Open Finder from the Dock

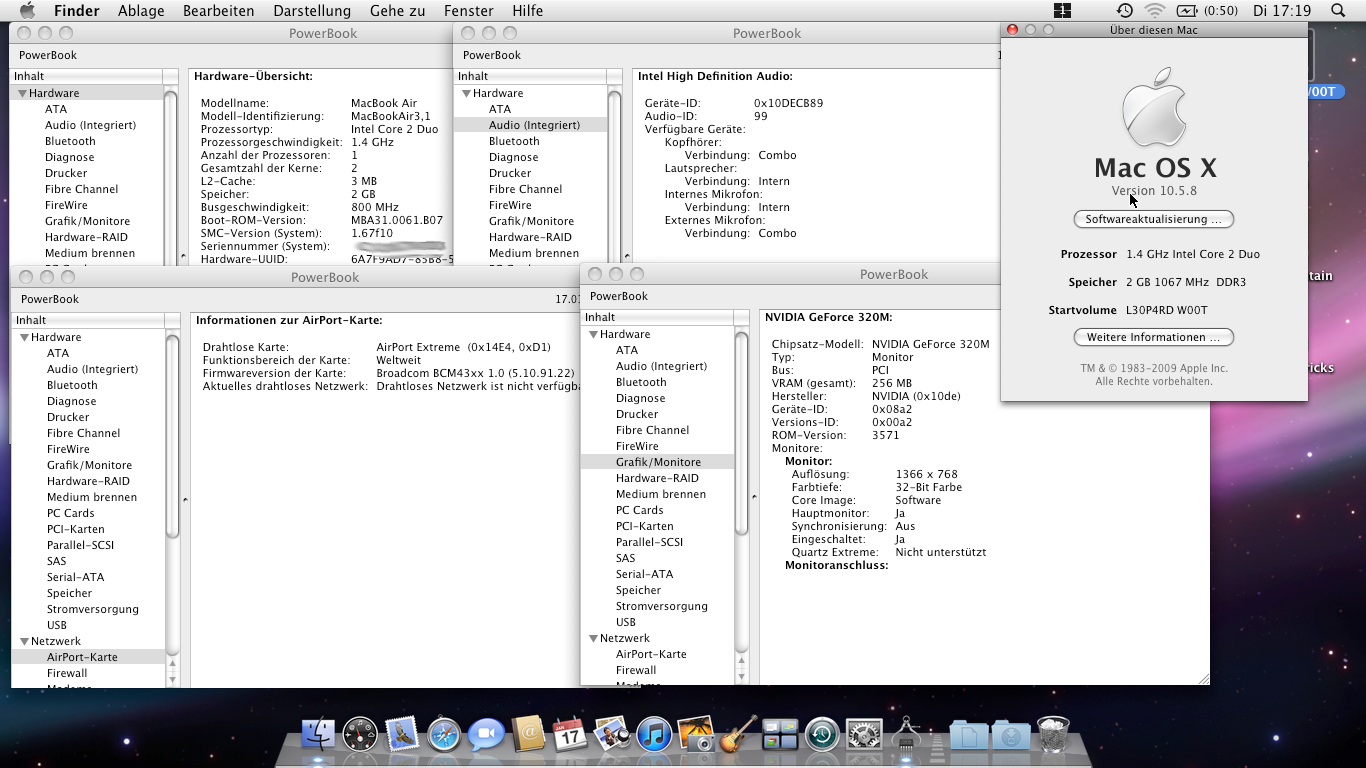[x=319, y=736]
